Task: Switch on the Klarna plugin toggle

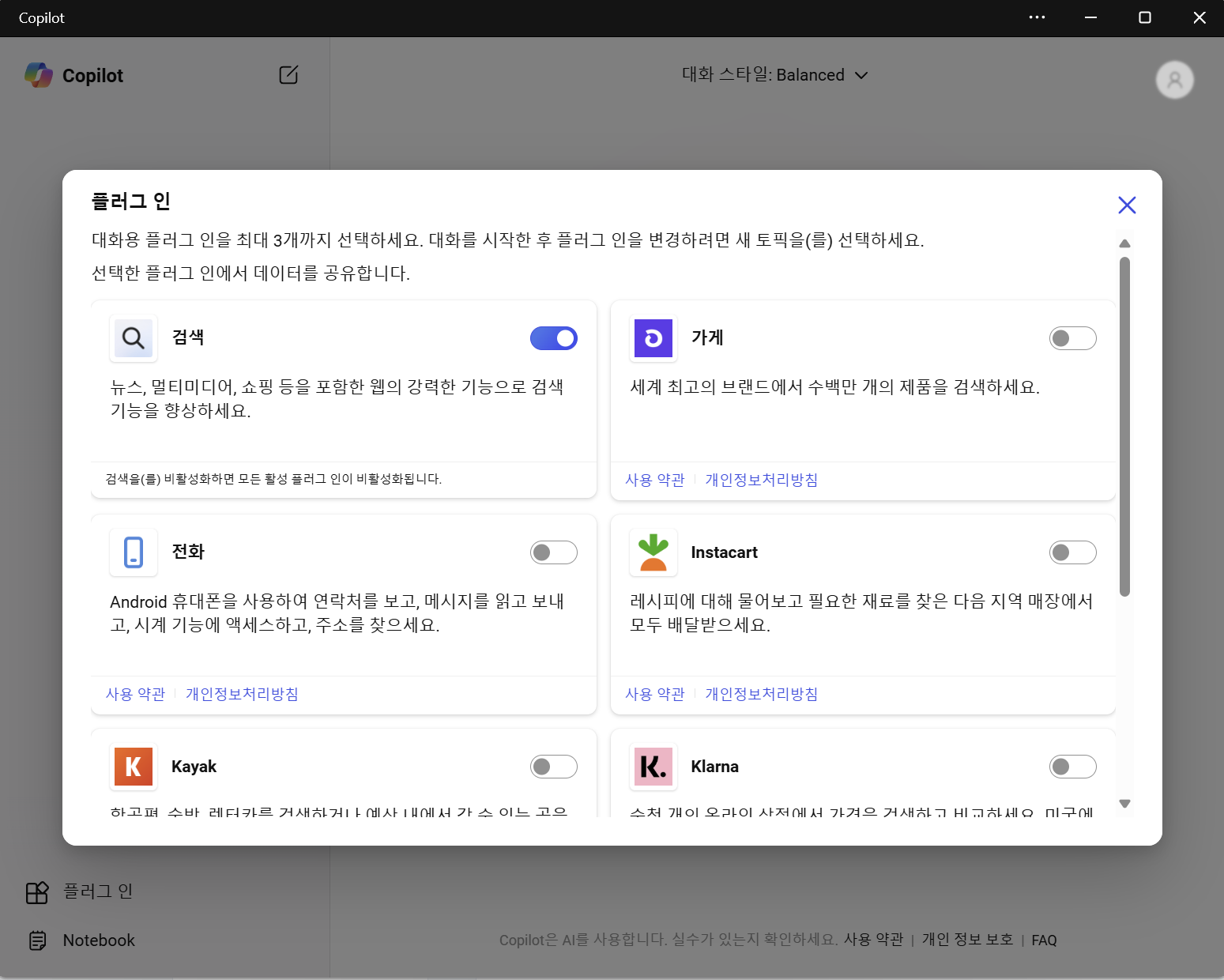Action: 1073,767
